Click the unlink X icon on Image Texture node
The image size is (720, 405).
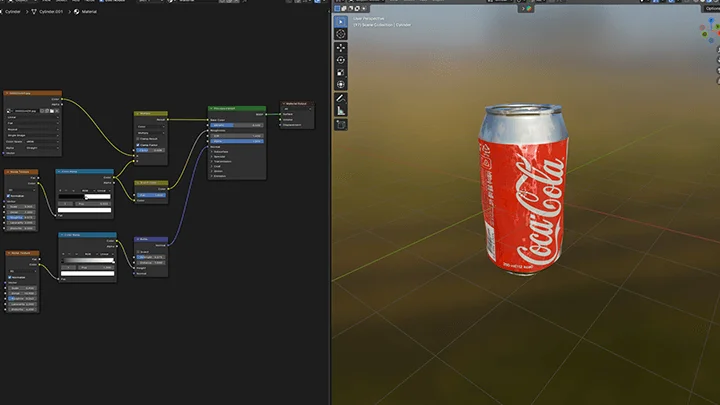tap(57, 111)
